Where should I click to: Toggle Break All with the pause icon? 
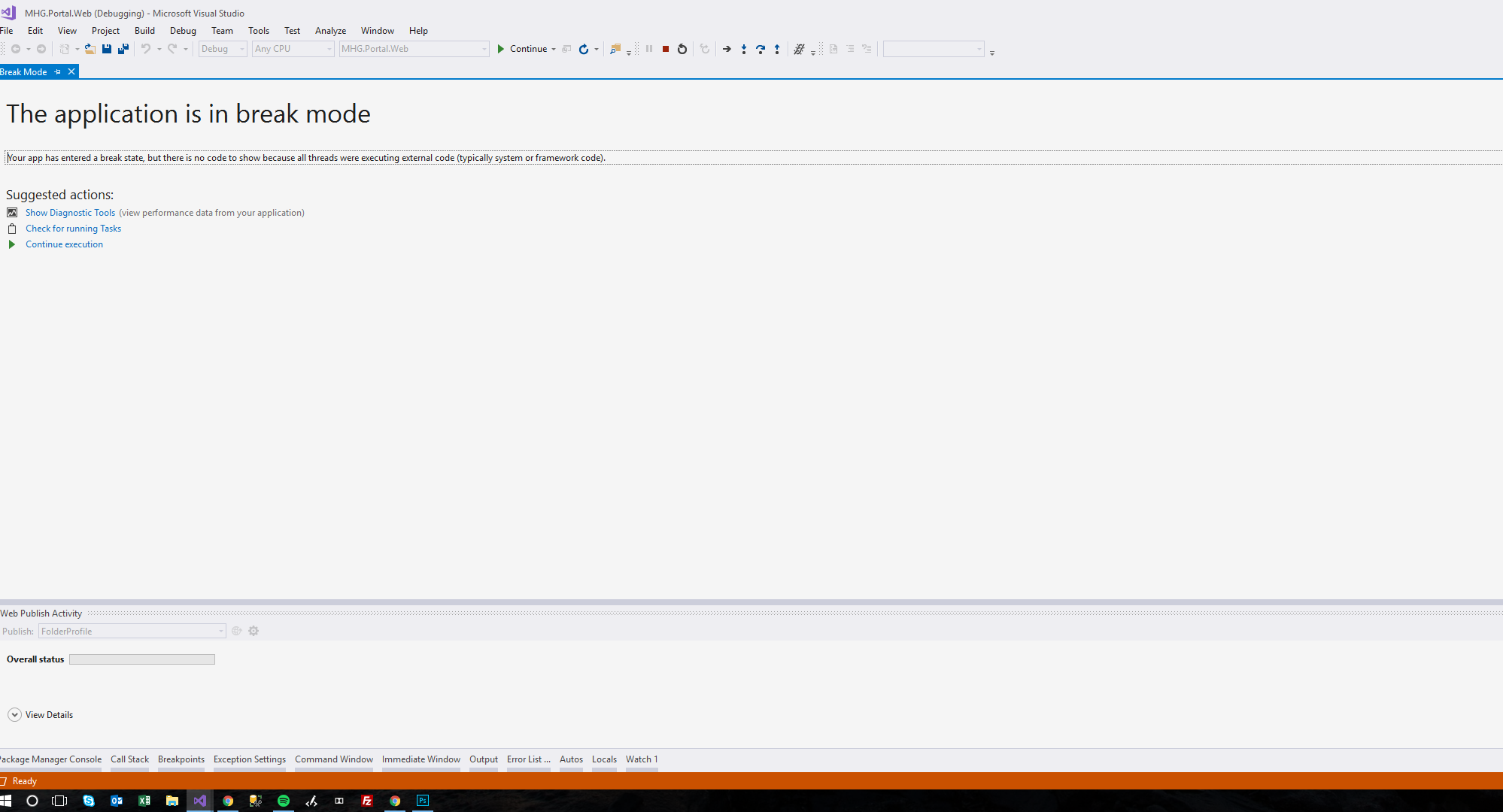point(649,49)
